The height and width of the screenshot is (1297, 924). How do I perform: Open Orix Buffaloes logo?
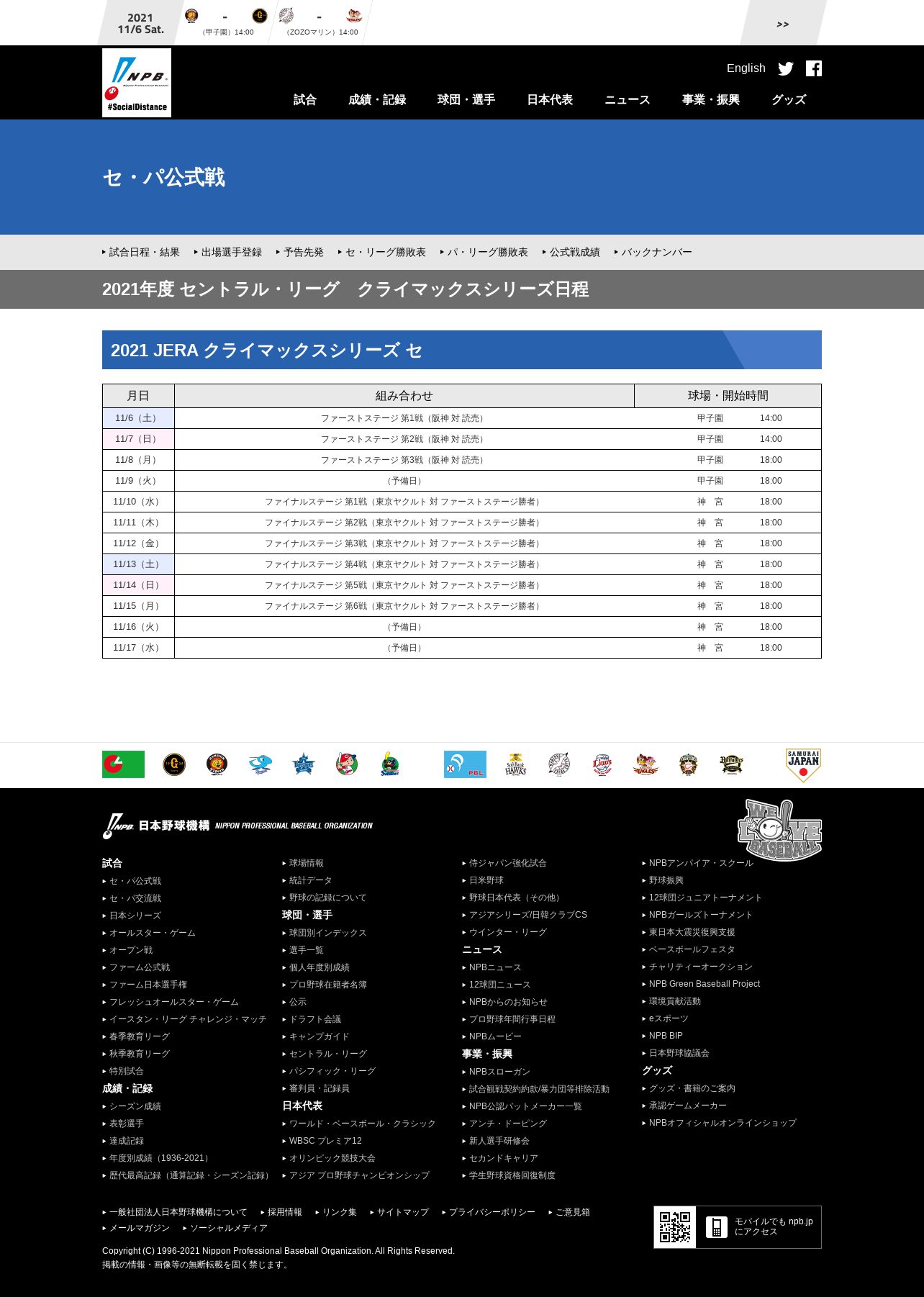click(x=732, y=764)
